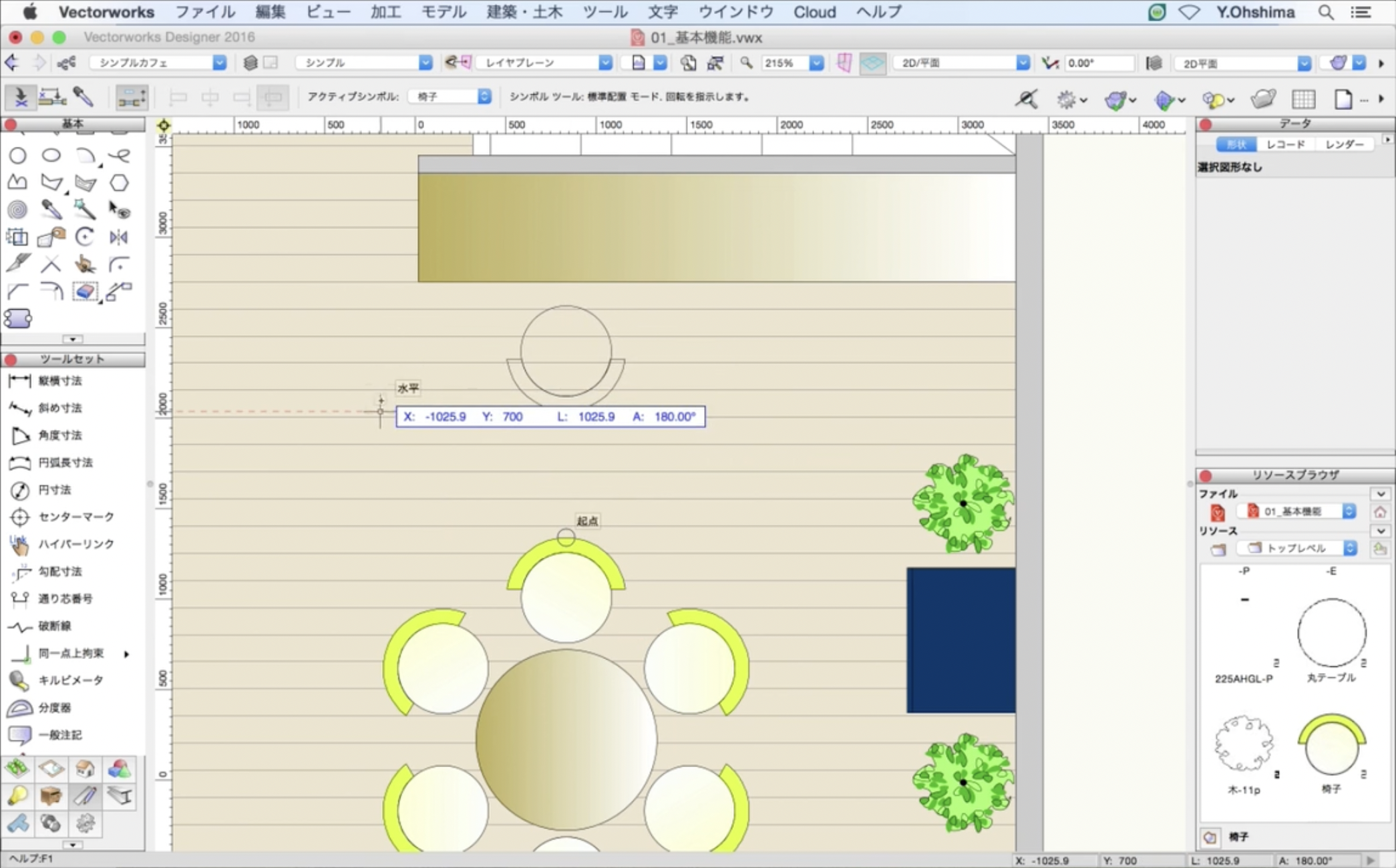The image size is (1396, 868).
Task: Open the 01_基本機能 file dropdown in browser
Action: [1296, 511]
